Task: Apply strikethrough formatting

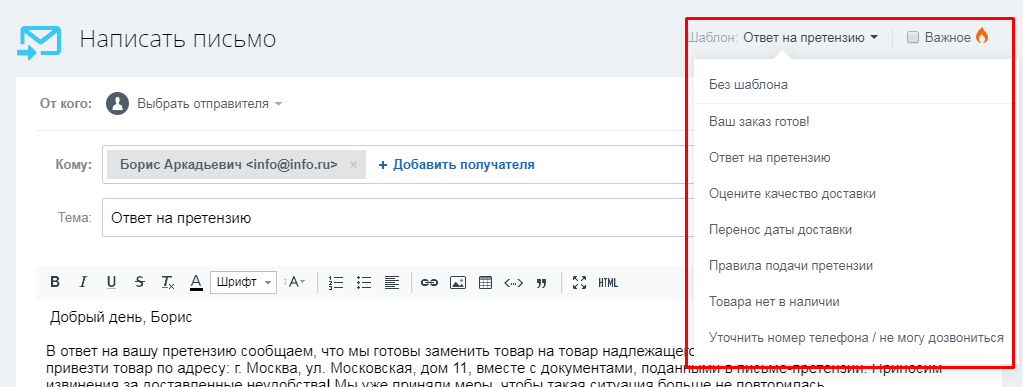Action: pos(140,283)
